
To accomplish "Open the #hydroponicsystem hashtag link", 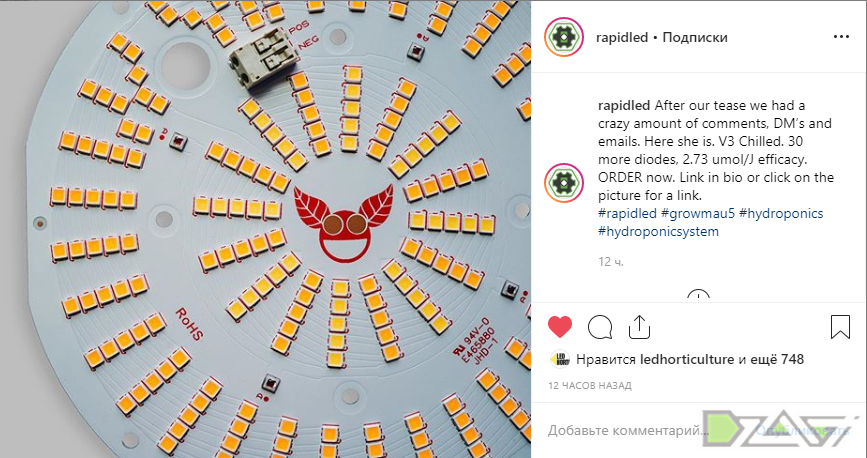I will pyautogui.click(x=659, y=231).
